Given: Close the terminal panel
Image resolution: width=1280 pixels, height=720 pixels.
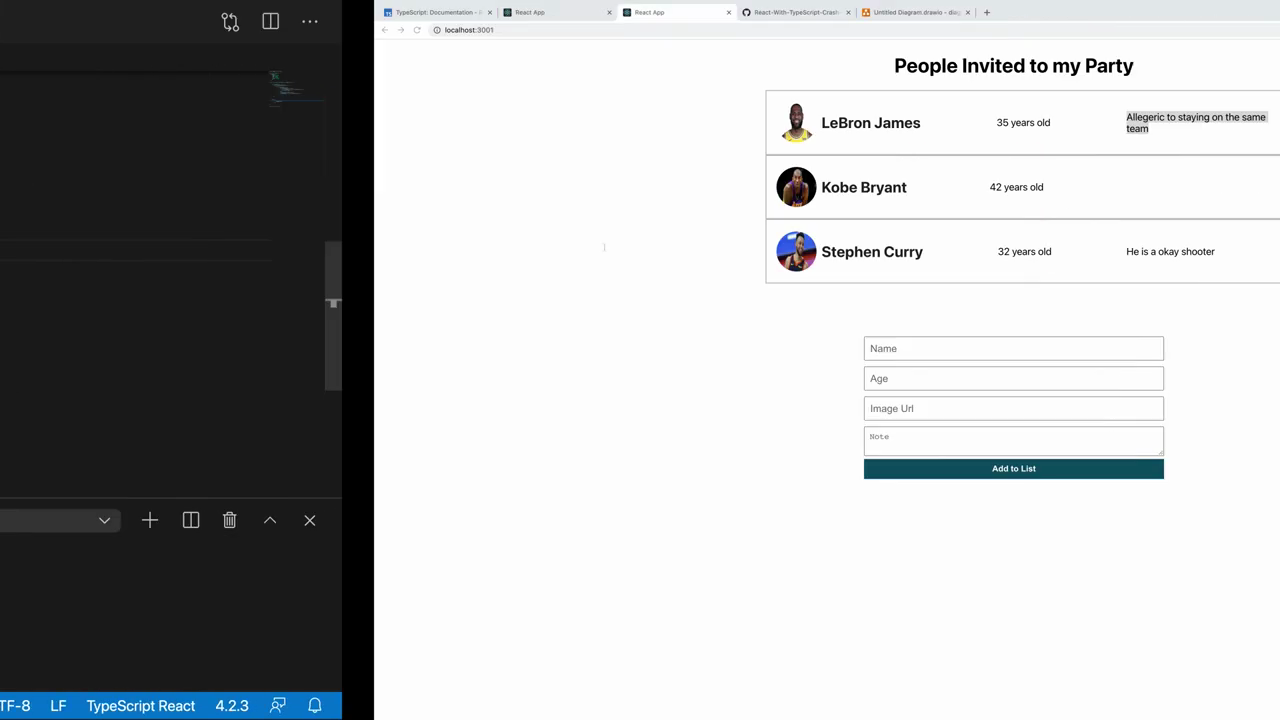Looking at the screenshot, I should click(x=310, y=520).
